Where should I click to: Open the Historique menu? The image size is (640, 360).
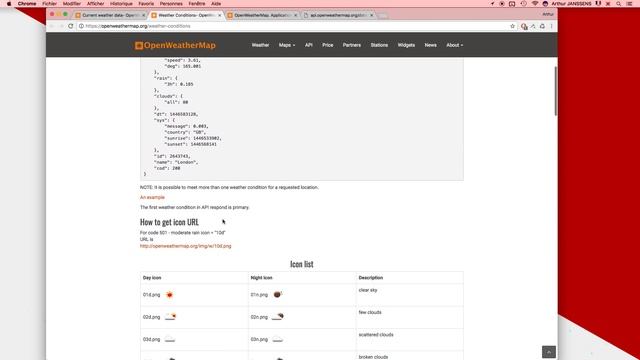121,4
